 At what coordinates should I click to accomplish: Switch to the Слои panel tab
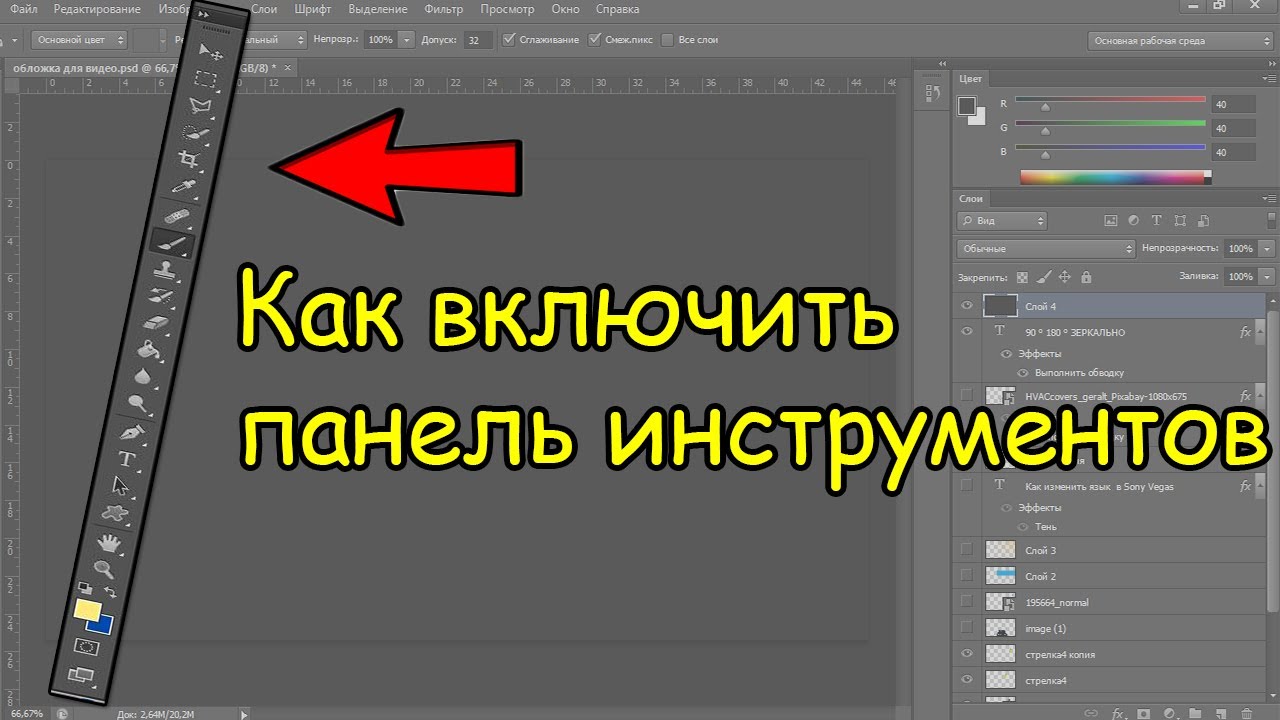971,199
